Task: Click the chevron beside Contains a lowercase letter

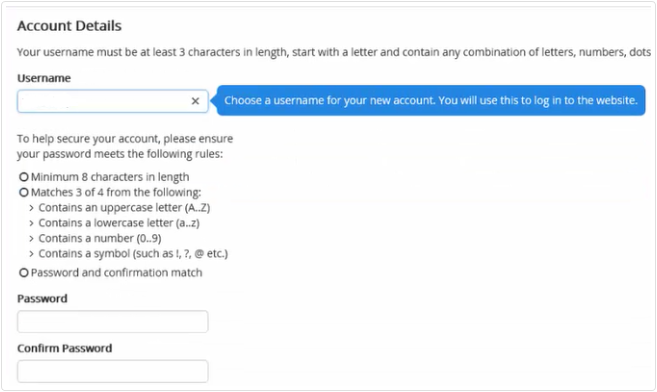Action: 31,223
